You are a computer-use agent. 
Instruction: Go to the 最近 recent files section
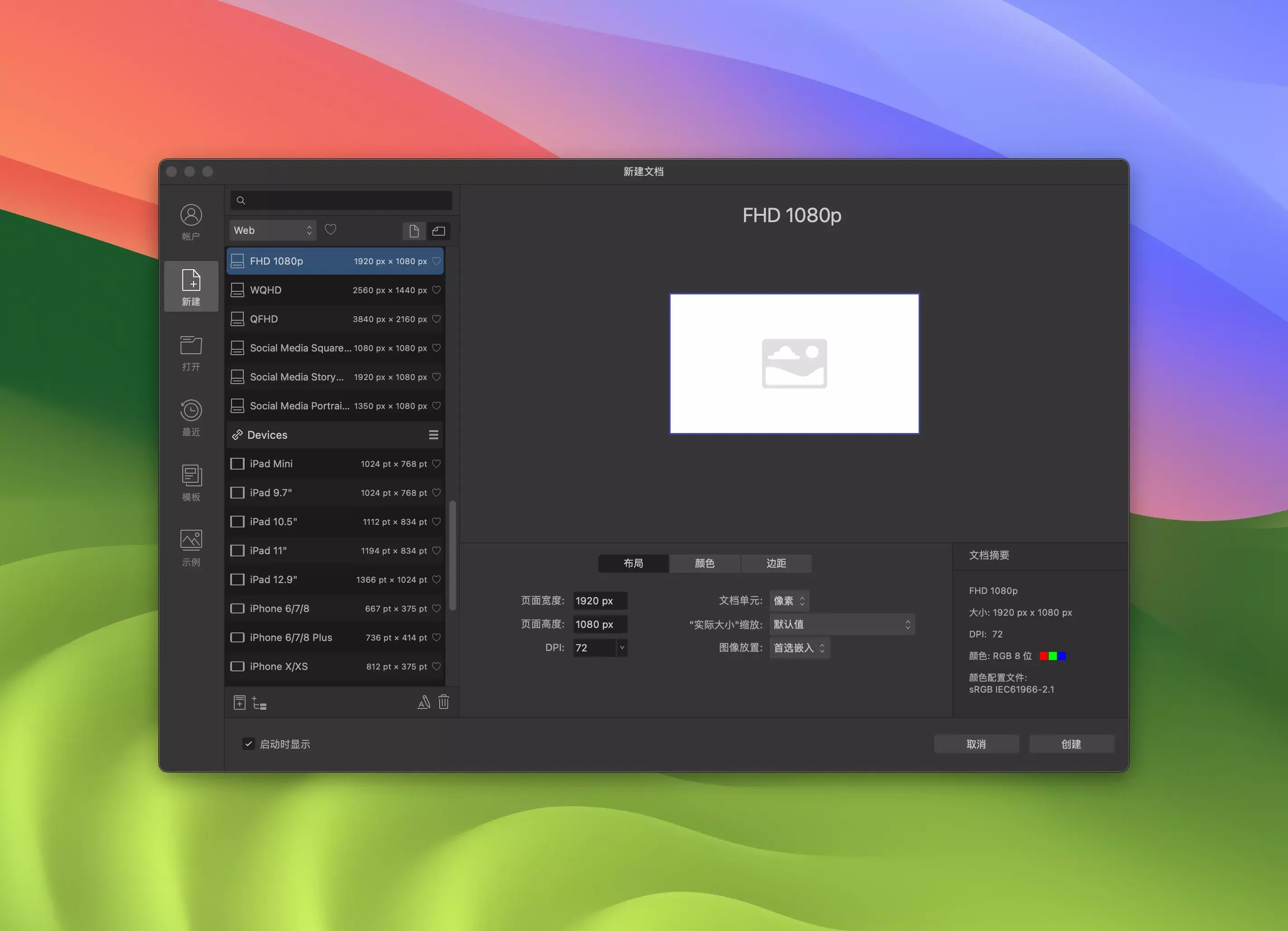(x=191, y=417)
